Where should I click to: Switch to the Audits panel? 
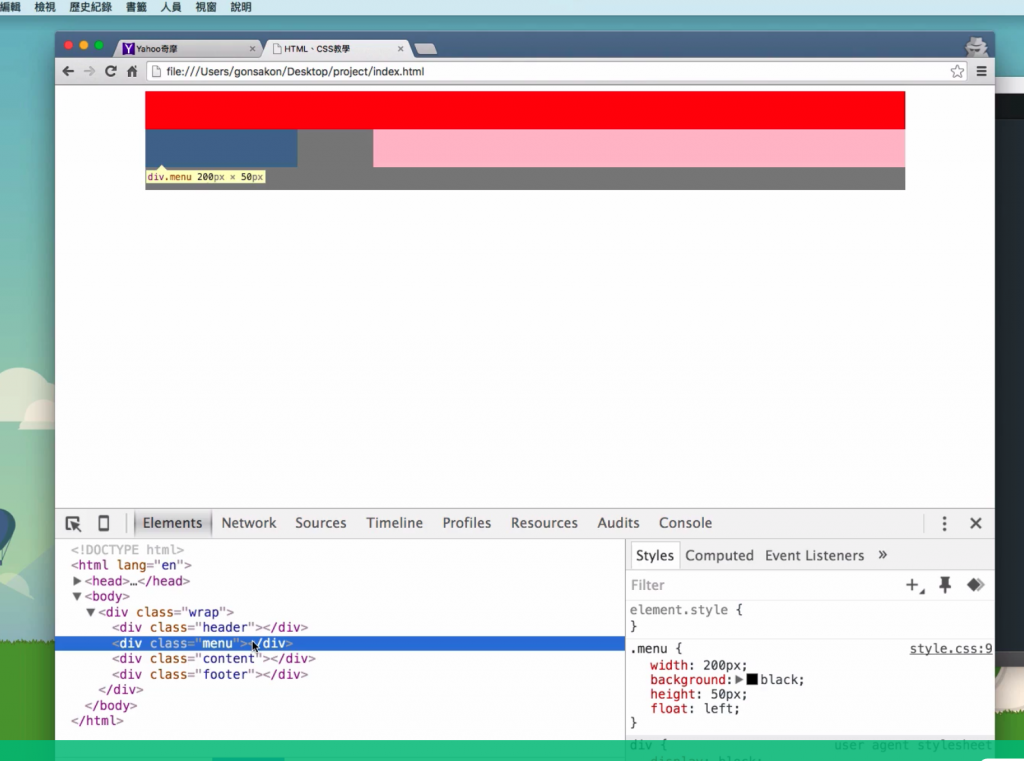point(618,523)
